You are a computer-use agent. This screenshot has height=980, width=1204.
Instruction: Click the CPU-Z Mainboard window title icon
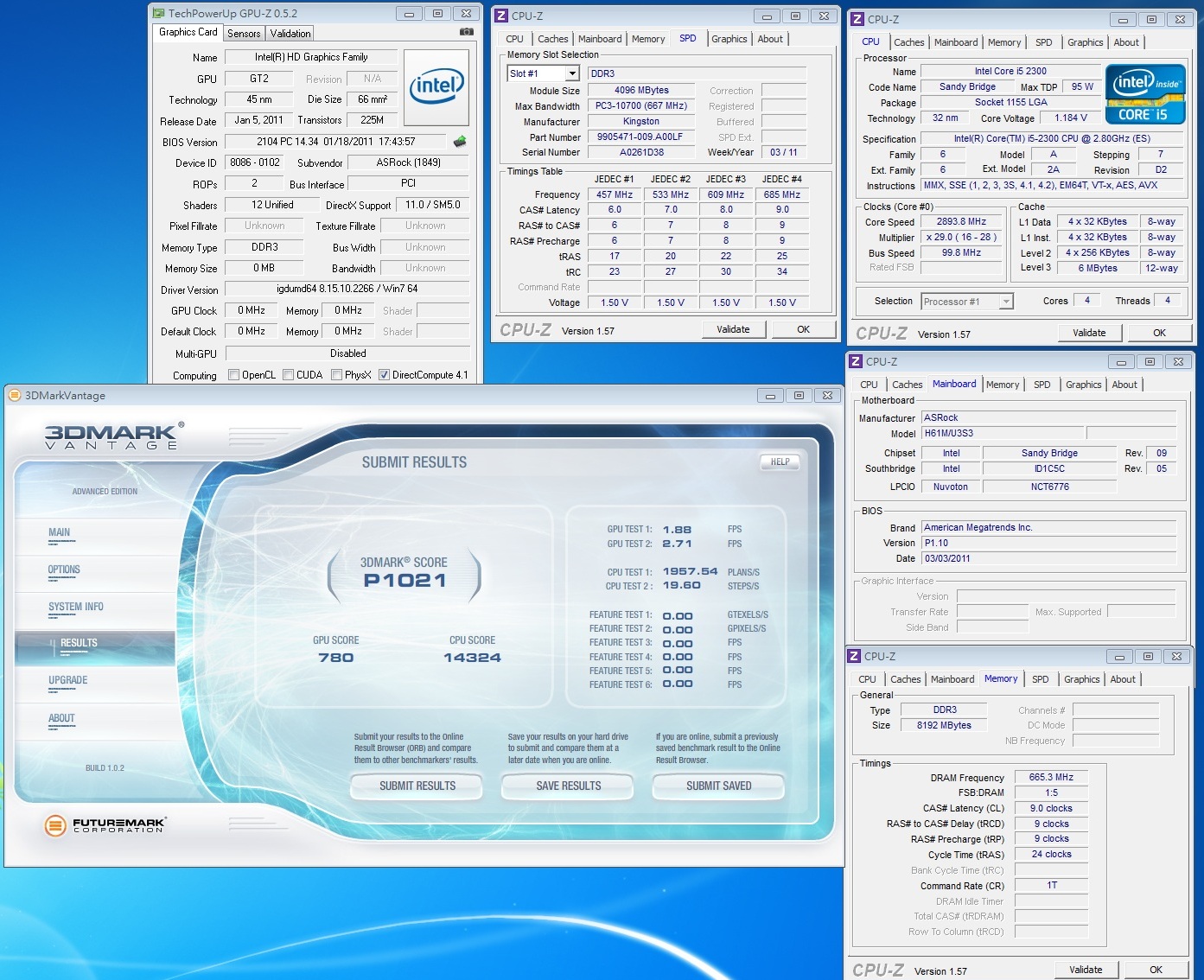coord(856,361)
